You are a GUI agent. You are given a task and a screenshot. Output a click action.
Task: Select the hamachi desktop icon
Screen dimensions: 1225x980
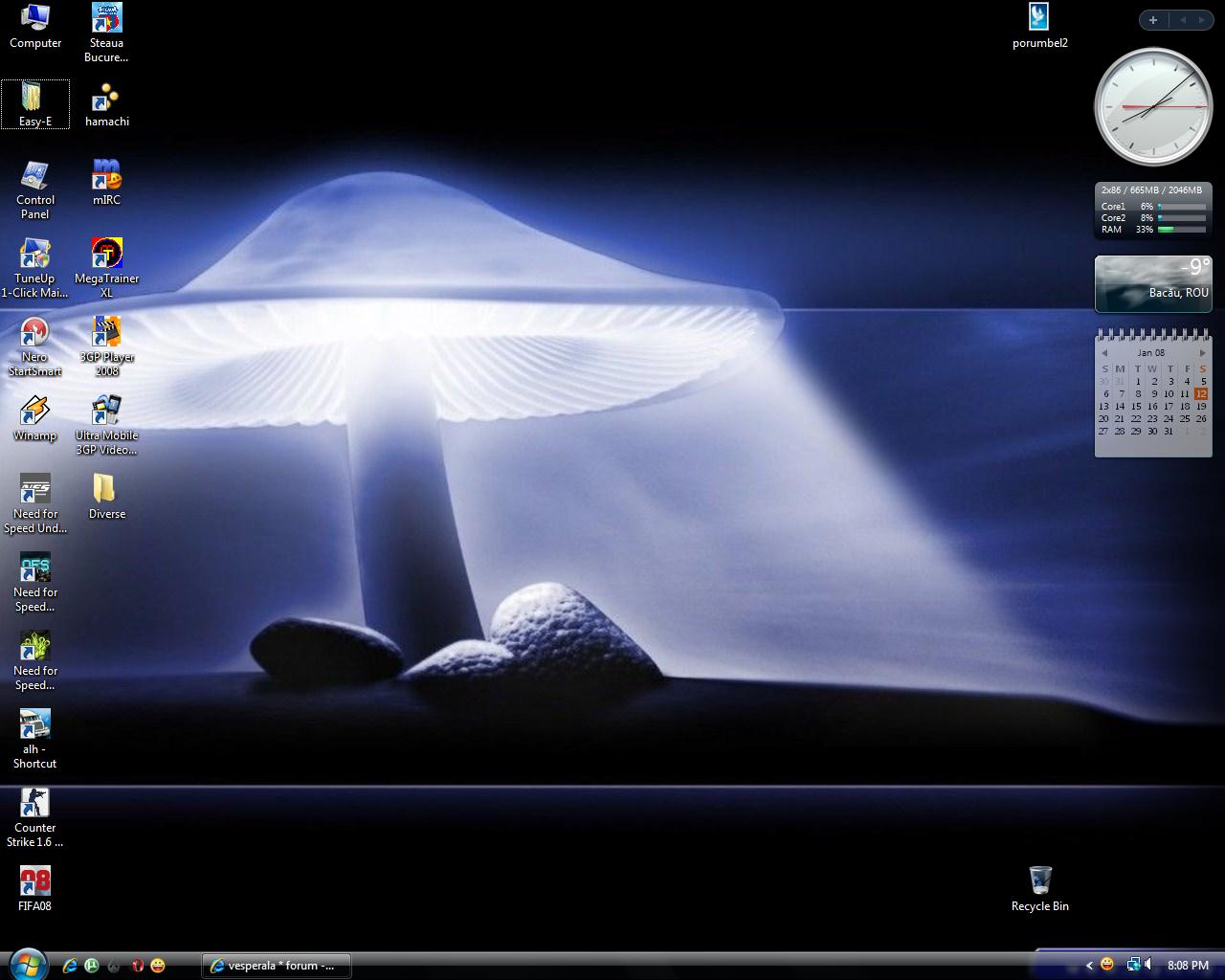106,99
